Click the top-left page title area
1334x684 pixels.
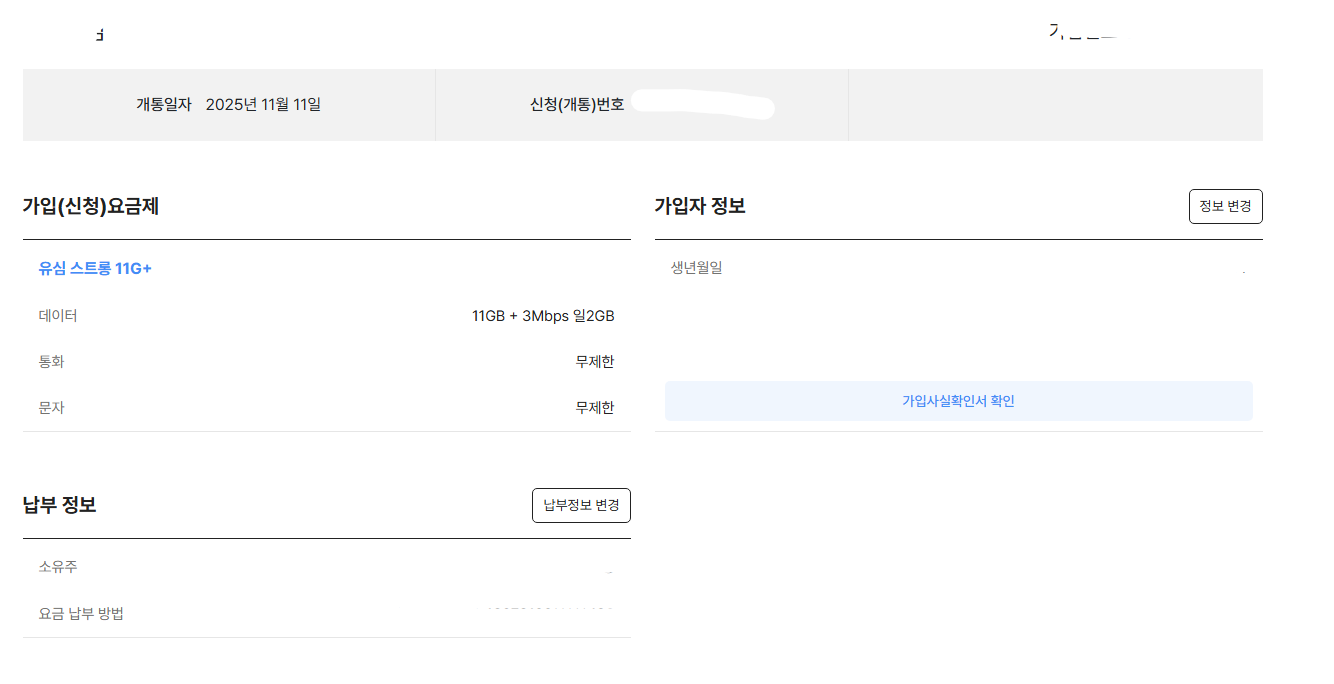100,32
